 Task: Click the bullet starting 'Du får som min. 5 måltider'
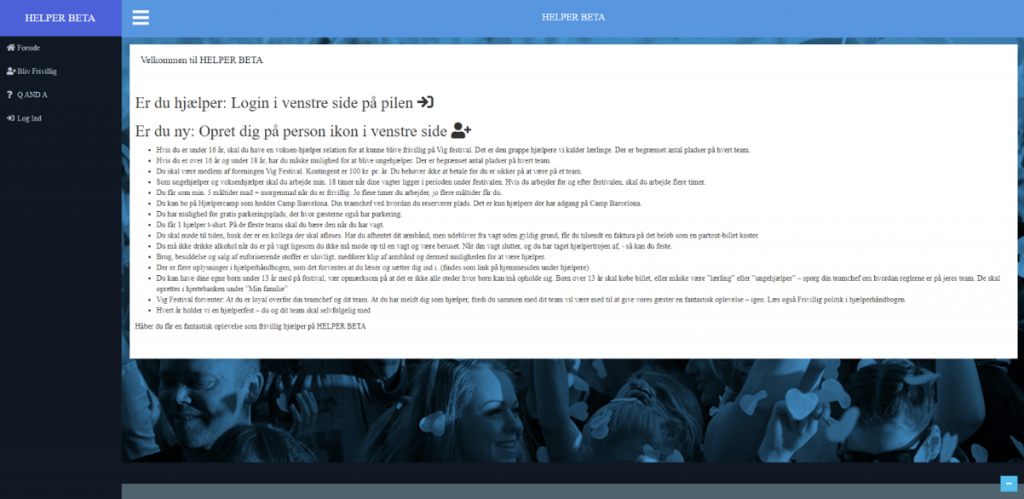pos(330,193)
